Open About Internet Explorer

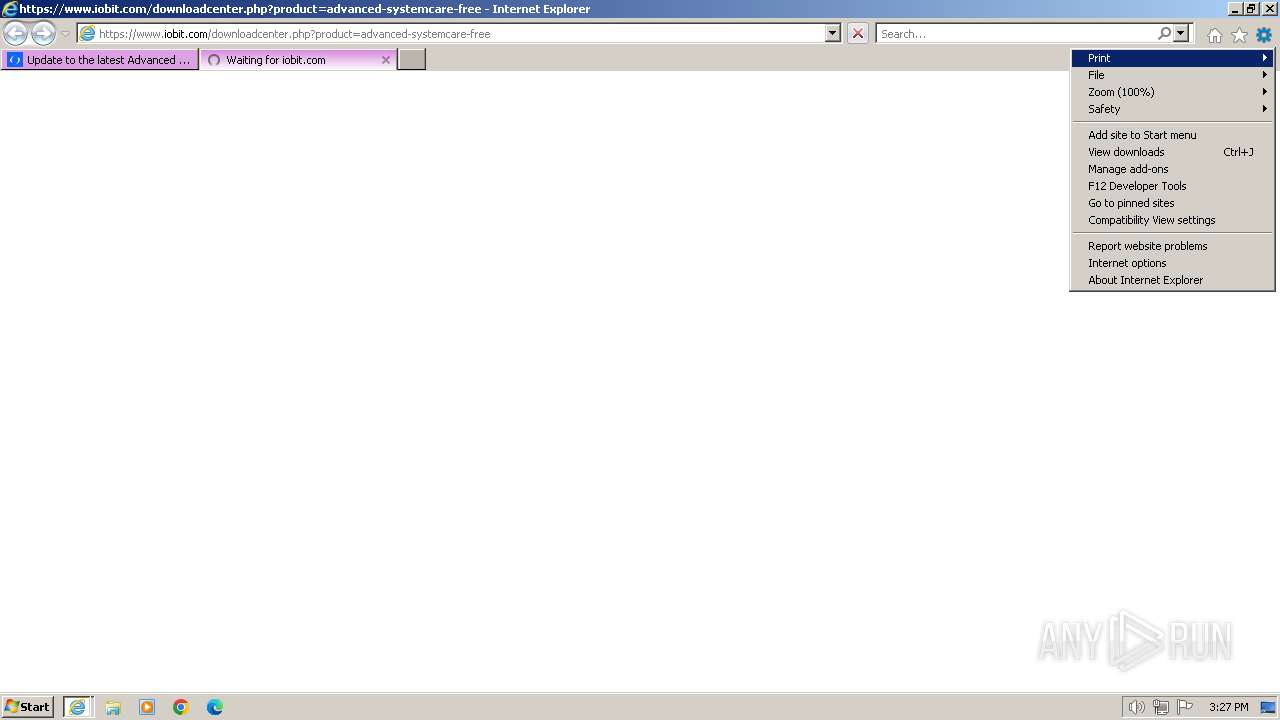1172,280
